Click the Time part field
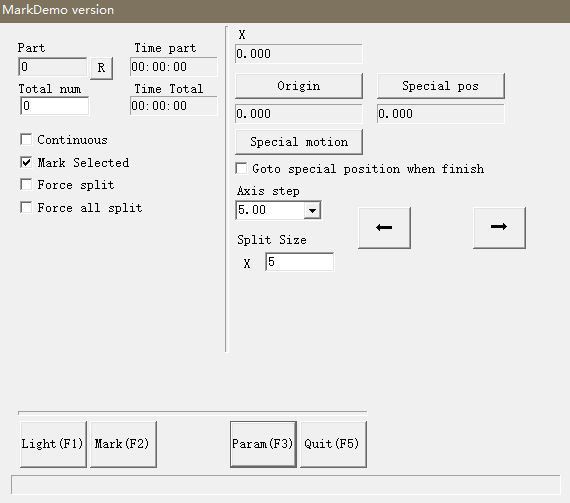This screenshot has width=570, height=503. coord(174,67)
